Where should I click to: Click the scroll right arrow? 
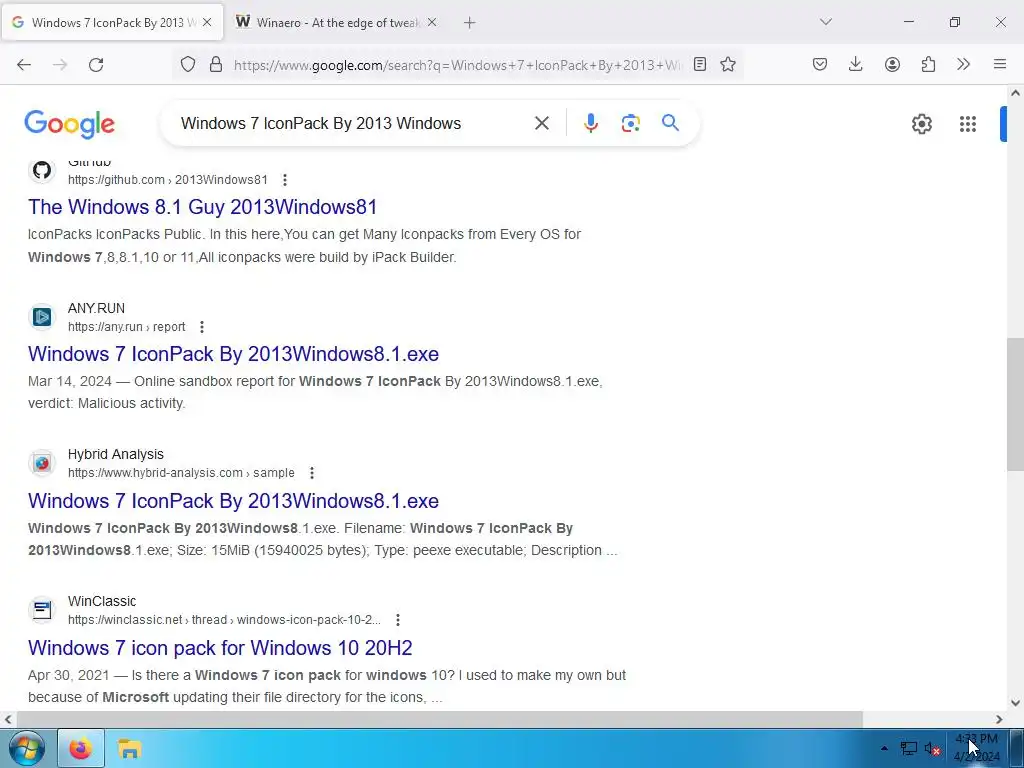[x=999, y=720]
